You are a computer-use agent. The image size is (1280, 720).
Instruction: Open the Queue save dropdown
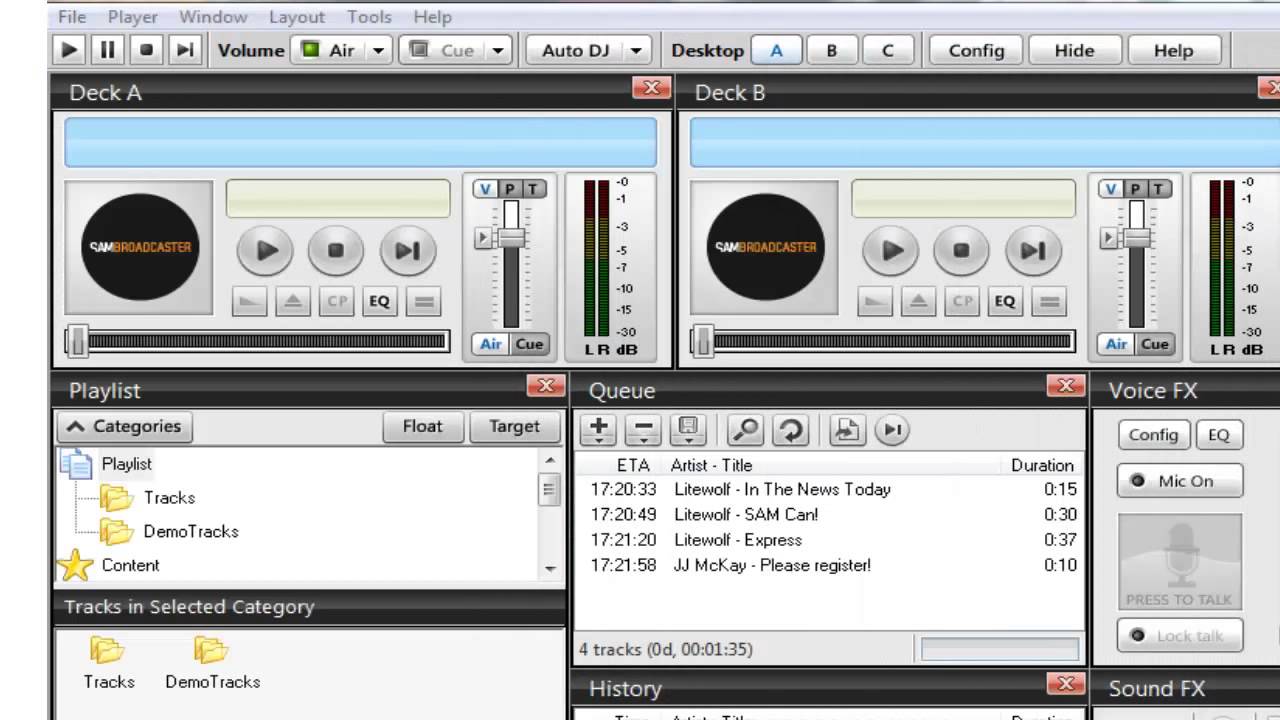[x=688, y=430]
